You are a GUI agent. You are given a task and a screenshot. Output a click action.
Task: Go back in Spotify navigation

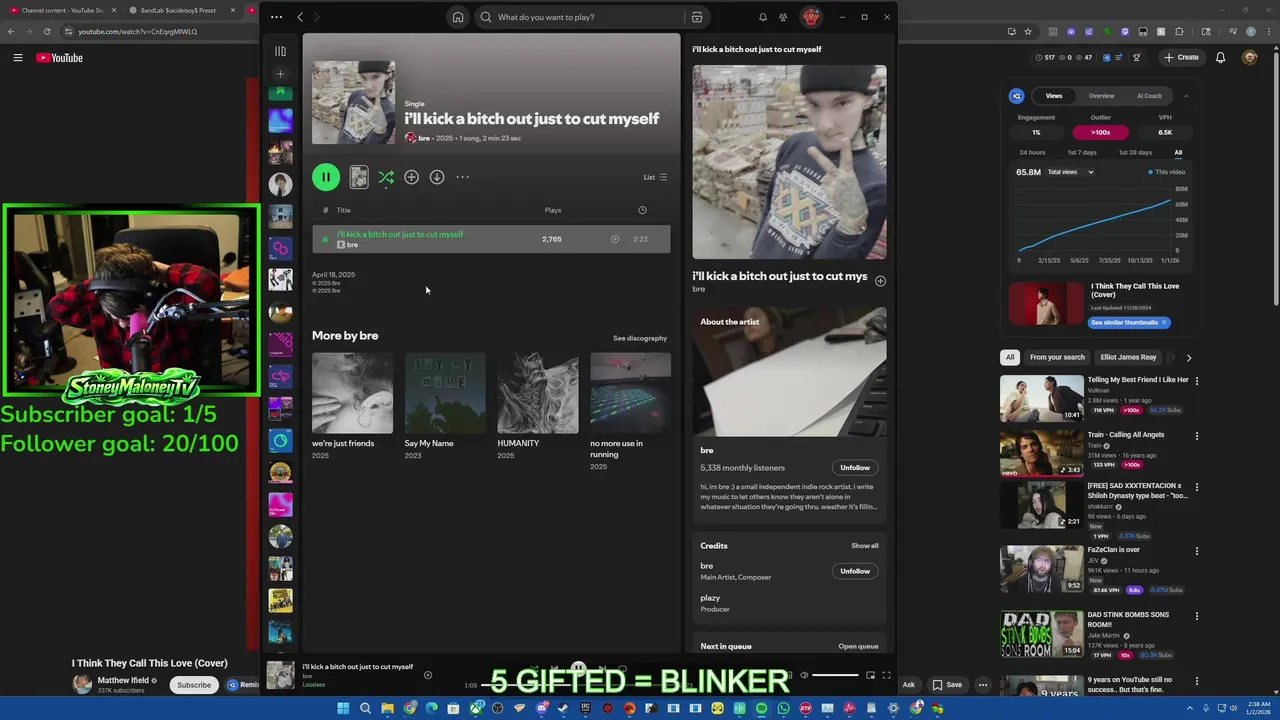(300, 17)
